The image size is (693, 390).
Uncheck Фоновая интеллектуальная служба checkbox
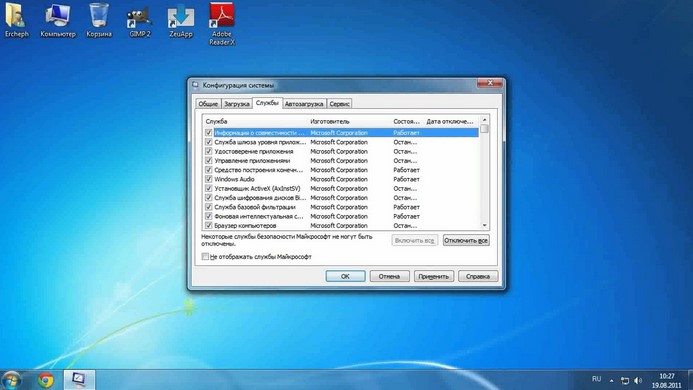(x=209, y=216)
